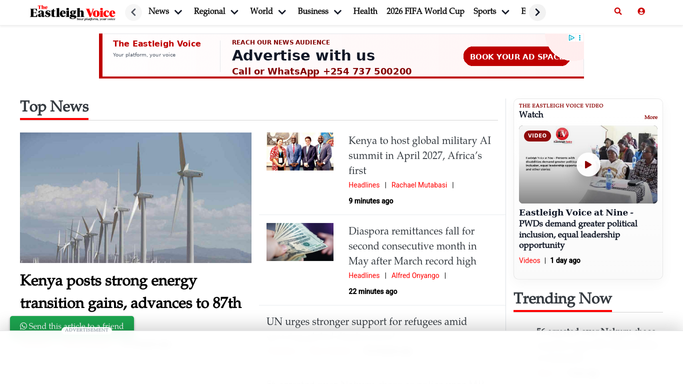Open the ad options menu dots icon
The image size is (683, 384).
[x=580, y=38]
